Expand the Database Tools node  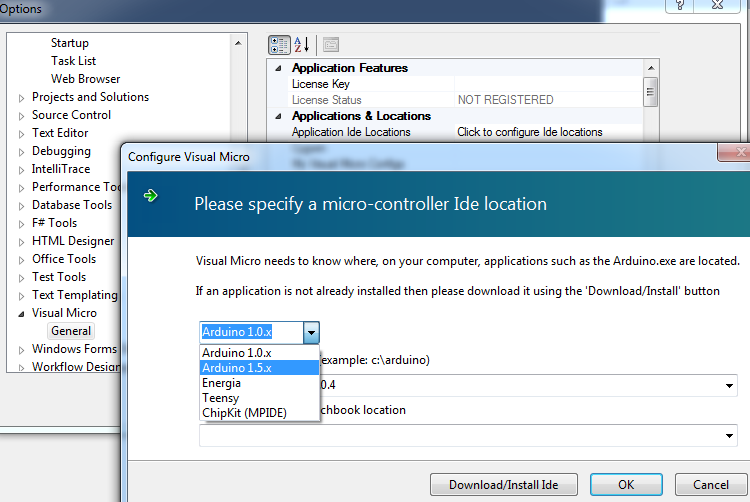21,206
